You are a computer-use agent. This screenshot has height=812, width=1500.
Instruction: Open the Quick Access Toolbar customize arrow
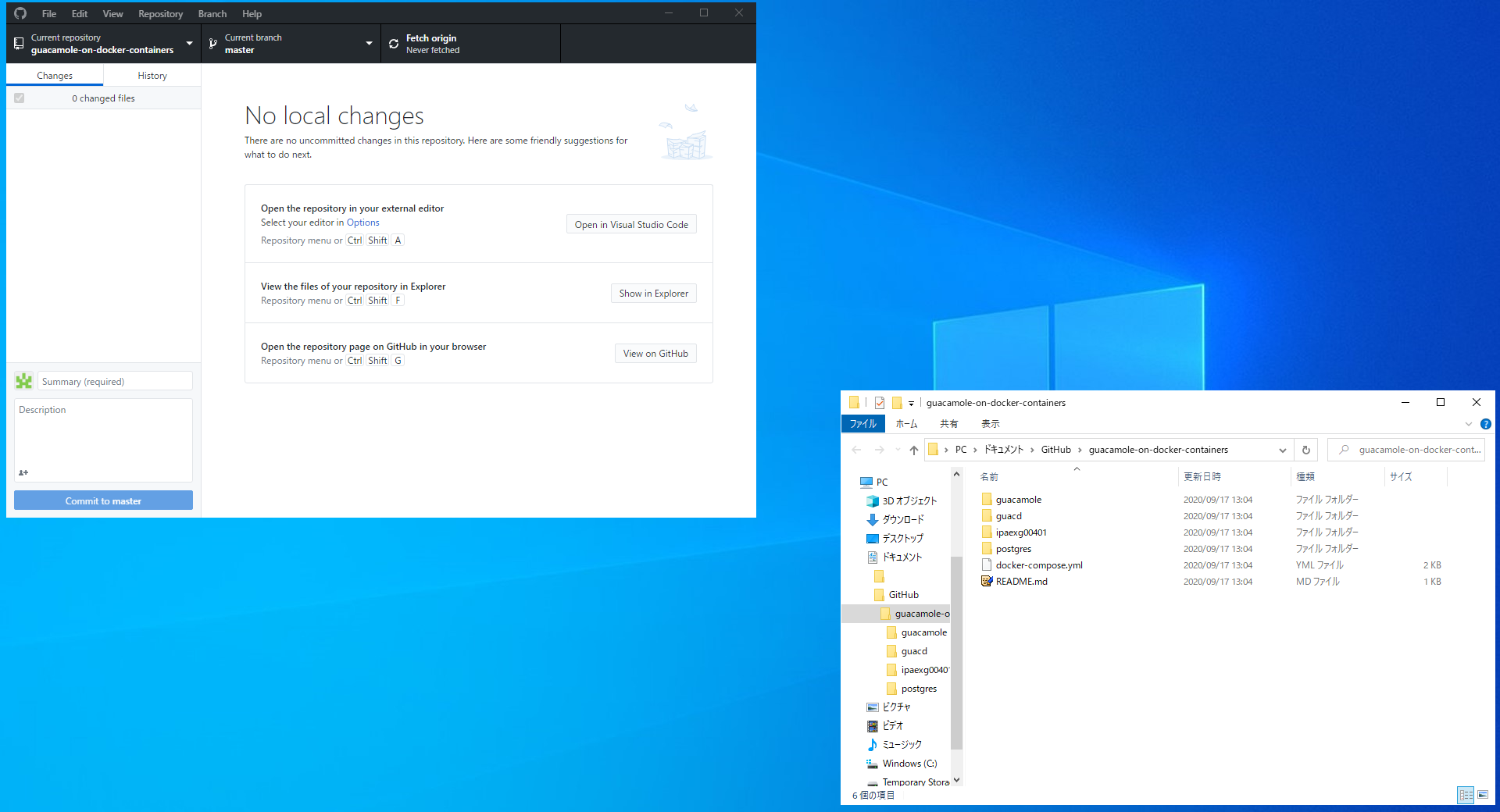911,404
